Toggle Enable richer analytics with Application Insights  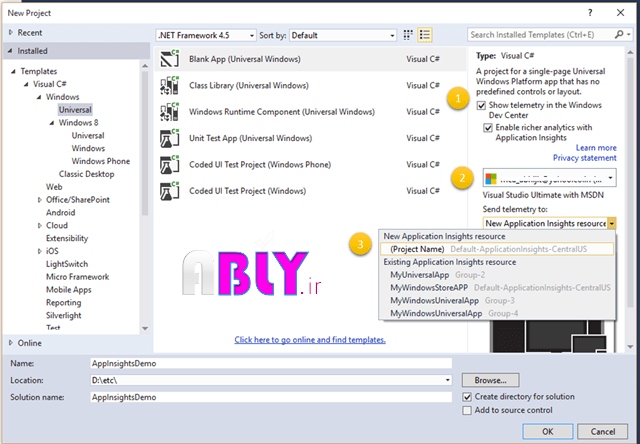click(488, 128)
